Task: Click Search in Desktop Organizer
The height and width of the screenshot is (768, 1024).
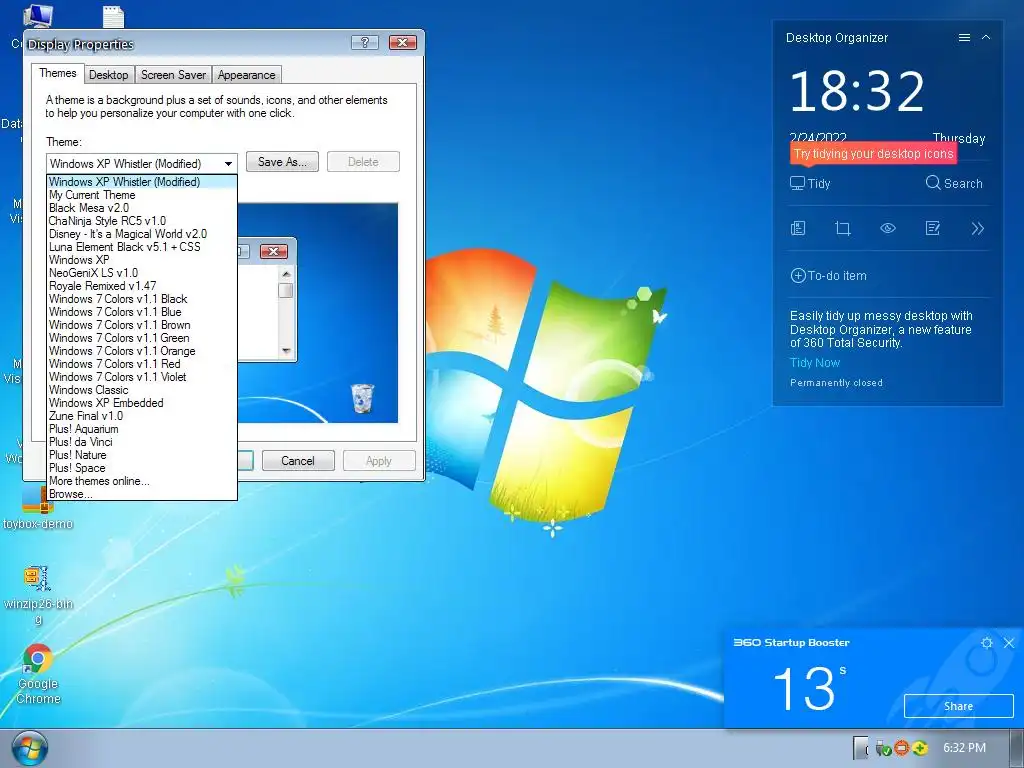Action: 954,184
